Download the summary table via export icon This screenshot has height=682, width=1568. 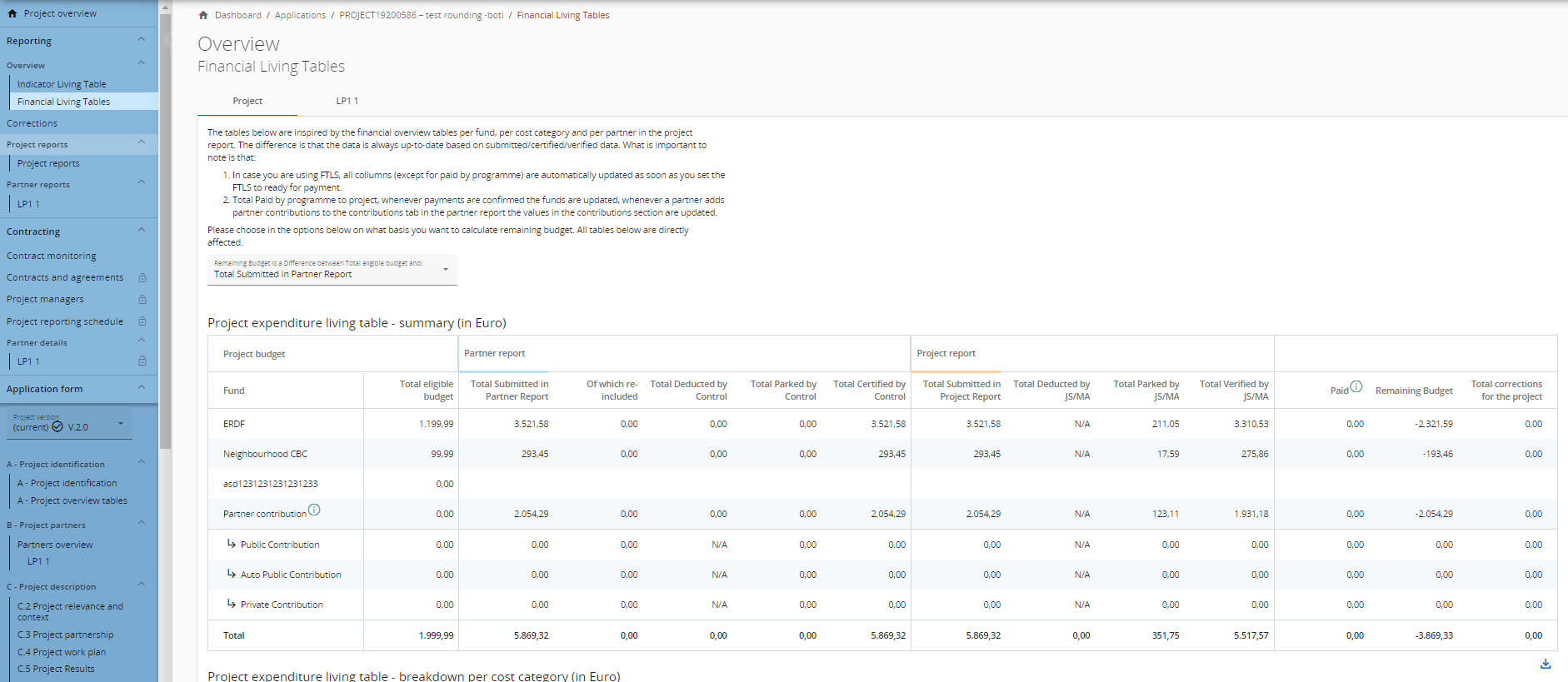[x=1546, y=664]
